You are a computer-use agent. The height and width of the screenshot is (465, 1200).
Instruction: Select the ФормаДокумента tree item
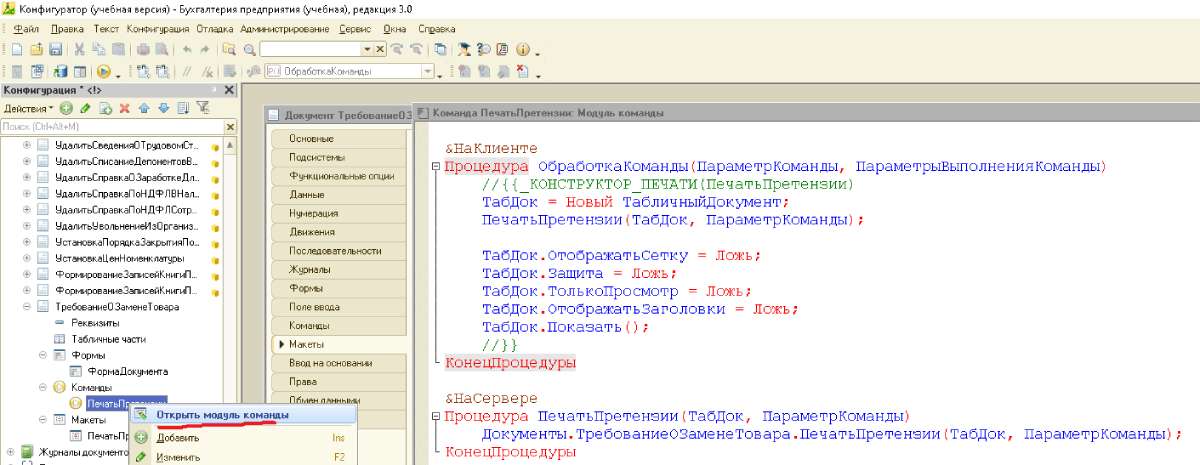[x=120, y=371]
